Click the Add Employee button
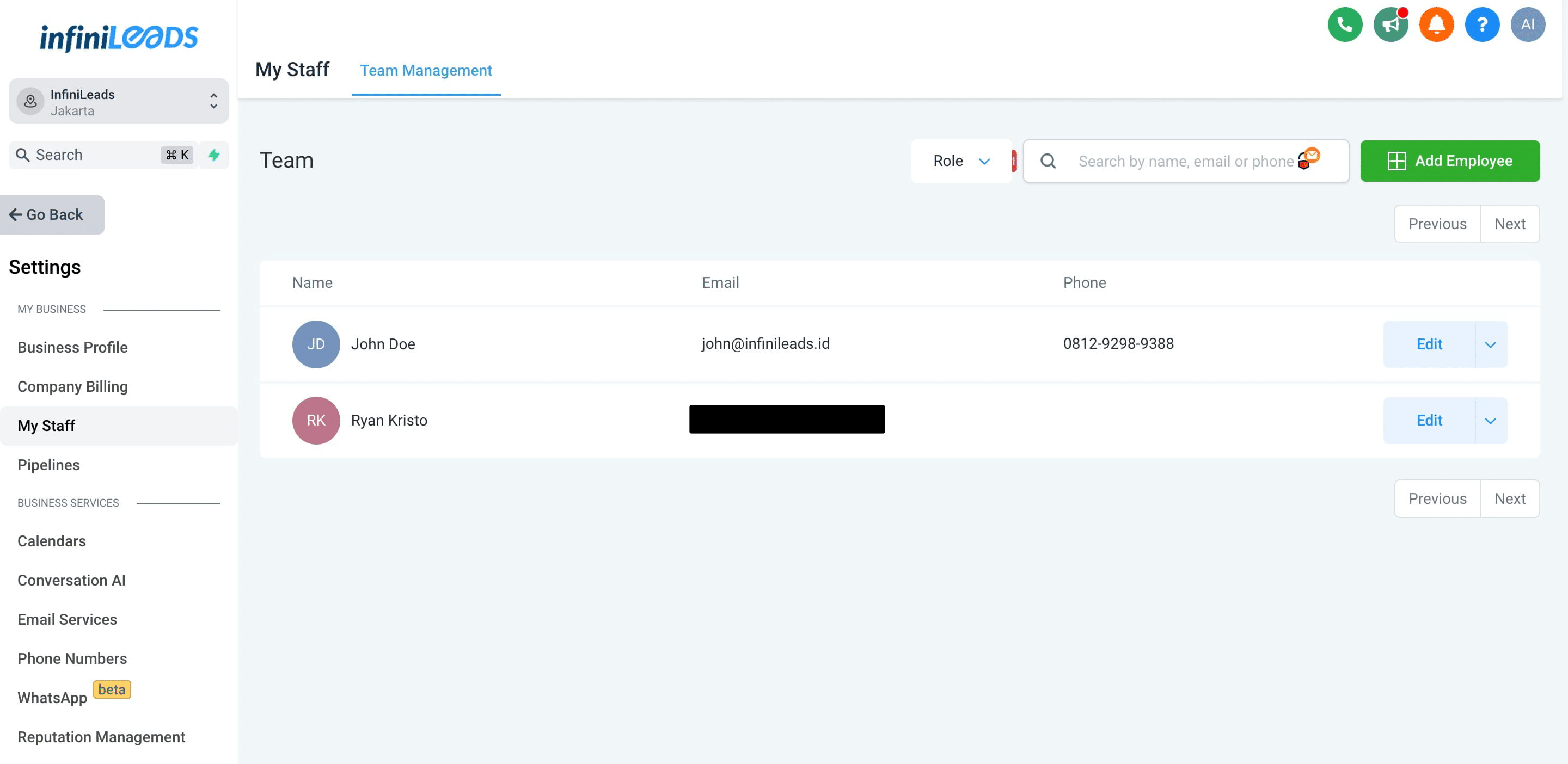1568x764 pixels. [x=1450, y=161]
